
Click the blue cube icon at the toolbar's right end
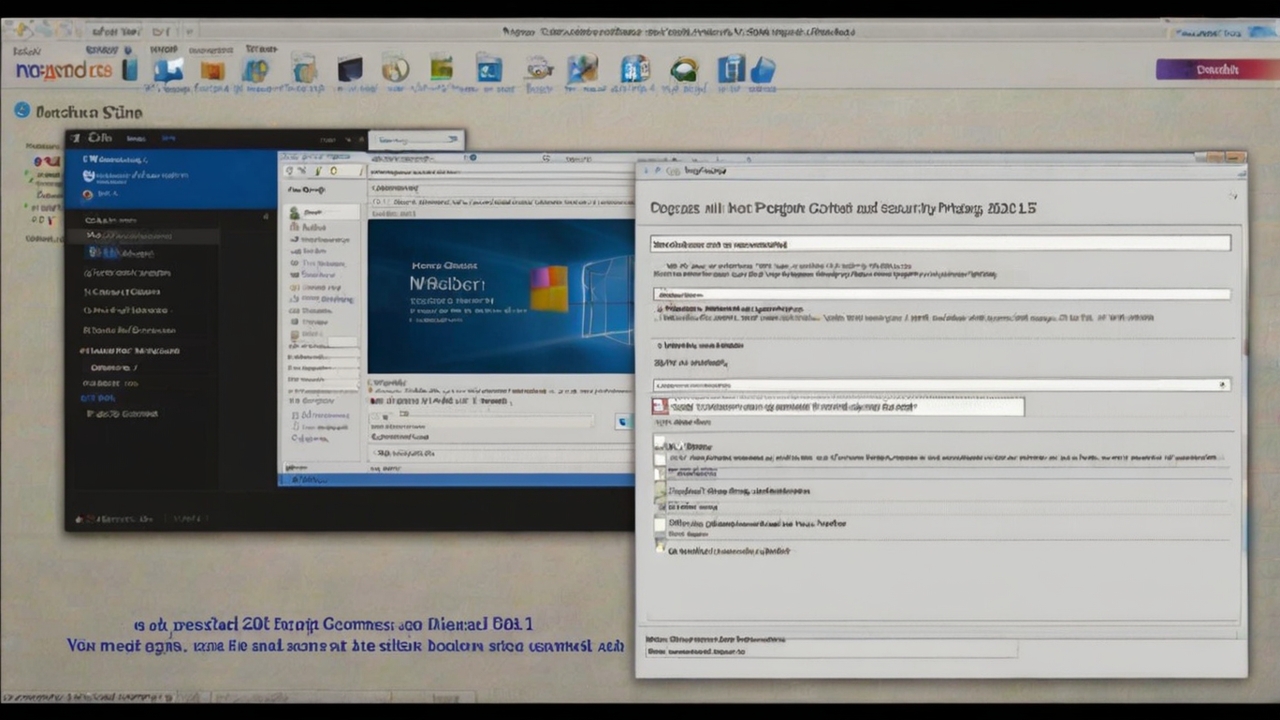763,69
